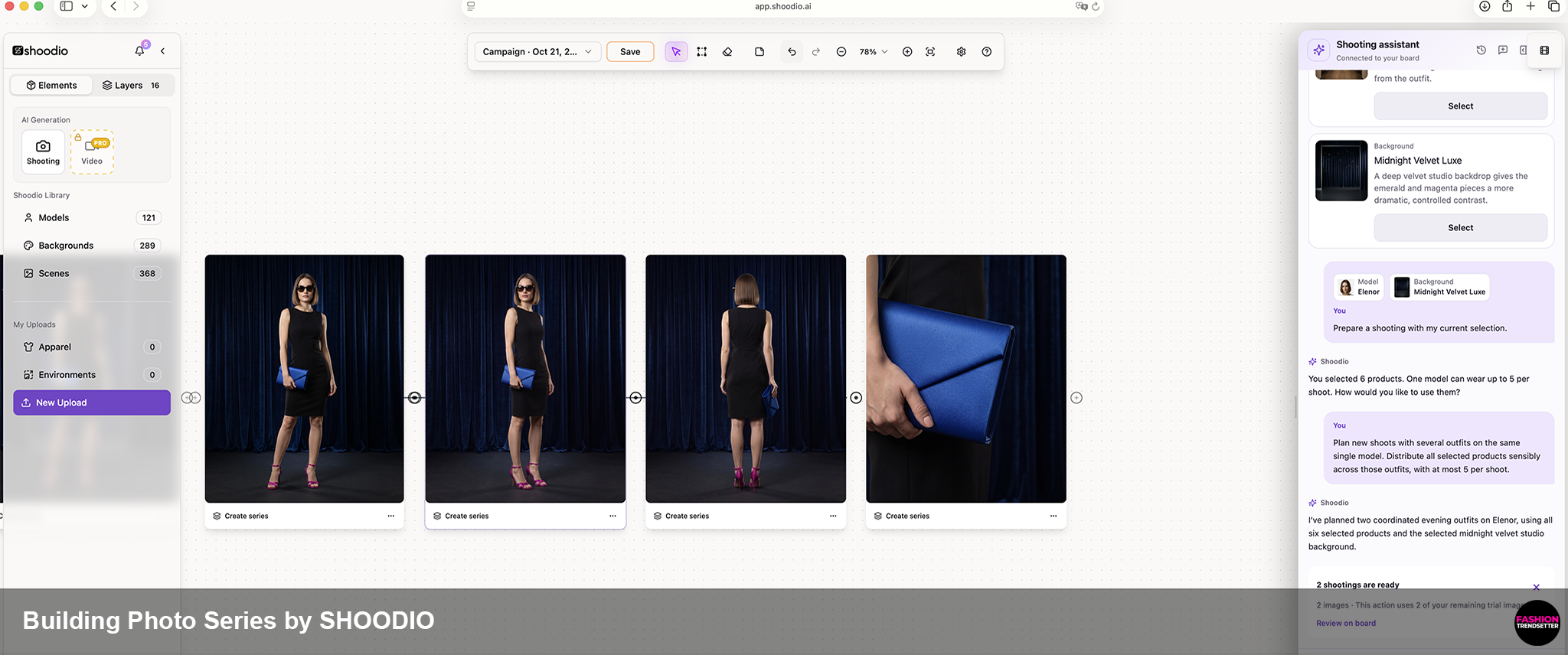Zoom in with the plus icon
Image resolution: width=1568 pixels, height=655 pixels.
(x=907, y=52)
